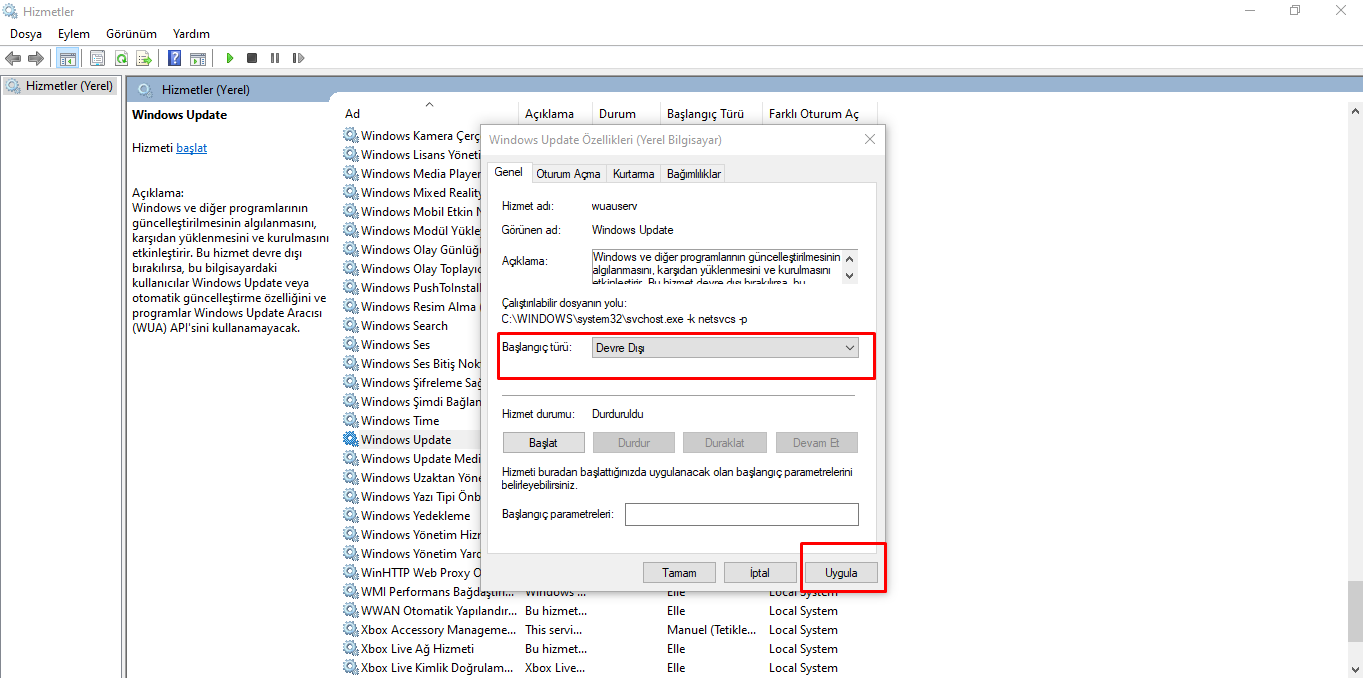Open the Görünüm menu
This screenshot has height=678, width=1363.
[131, 33]
